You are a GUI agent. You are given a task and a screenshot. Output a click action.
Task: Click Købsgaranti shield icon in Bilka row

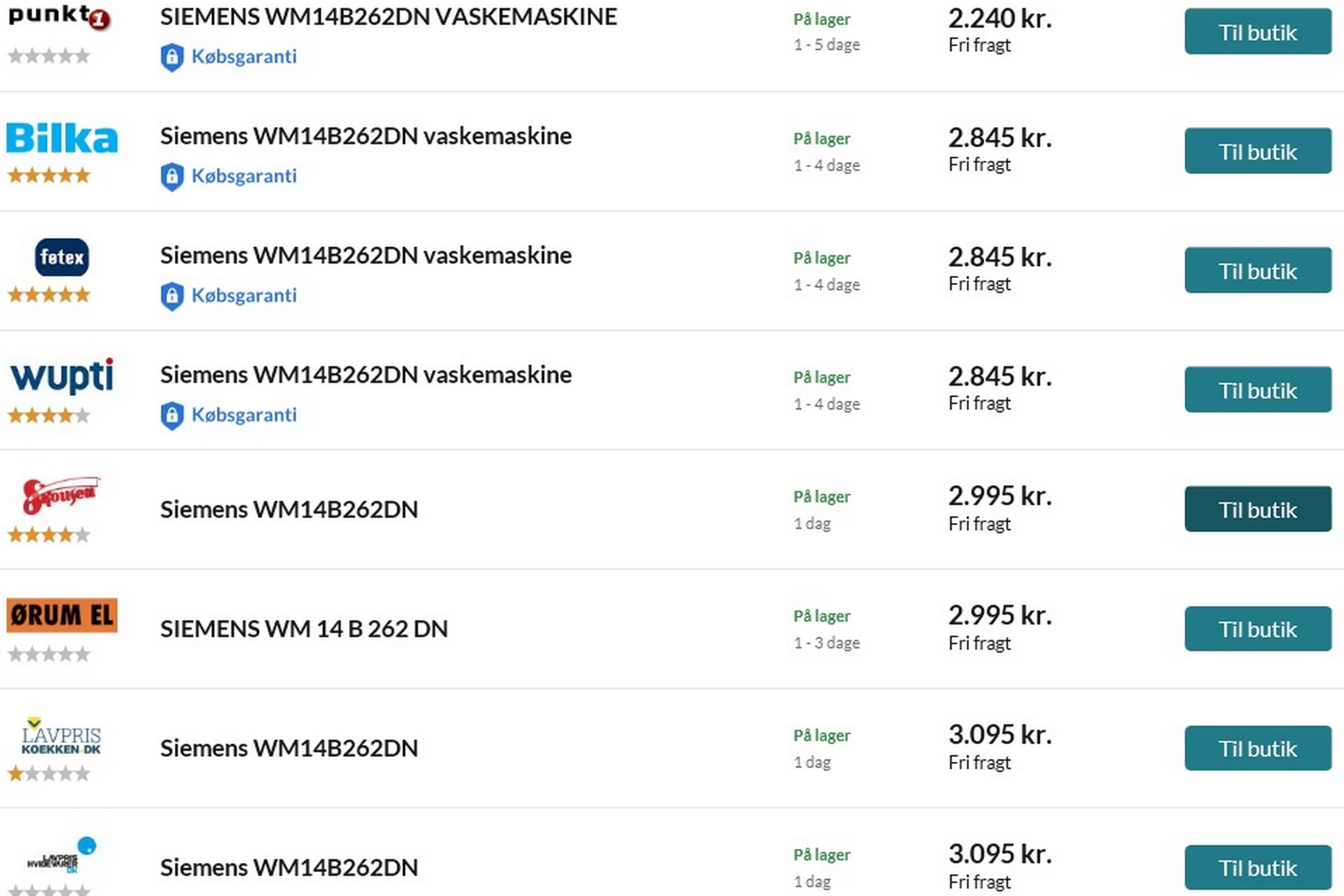172,176
